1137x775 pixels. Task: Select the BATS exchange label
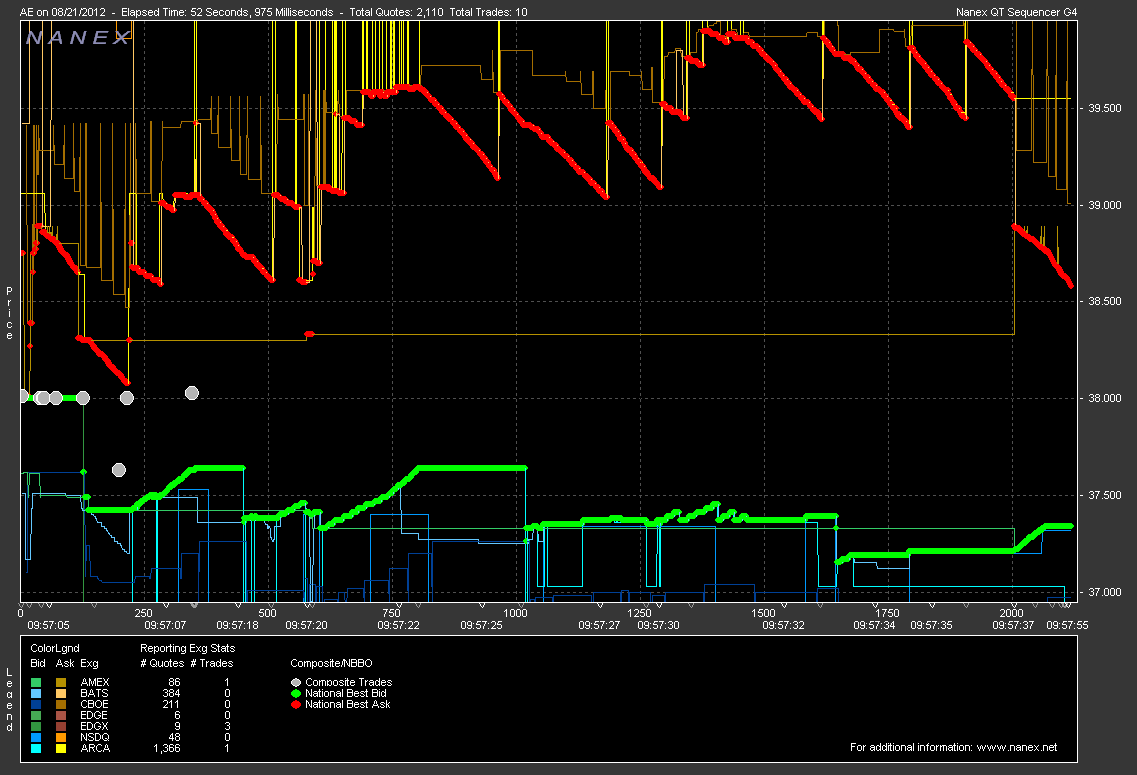94,693
